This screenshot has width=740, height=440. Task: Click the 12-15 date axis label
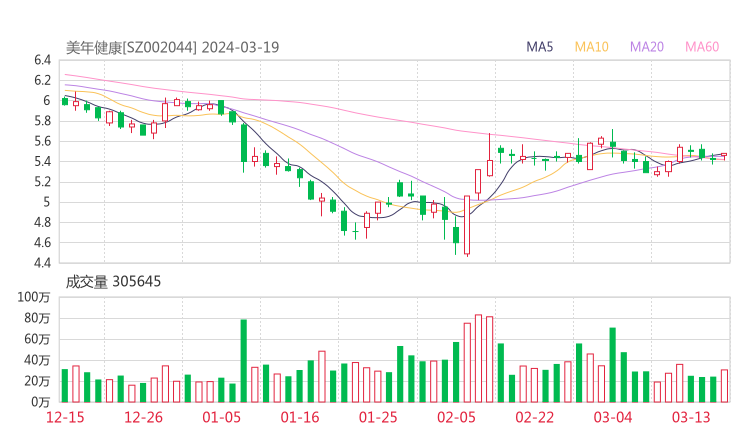(65, 417)
